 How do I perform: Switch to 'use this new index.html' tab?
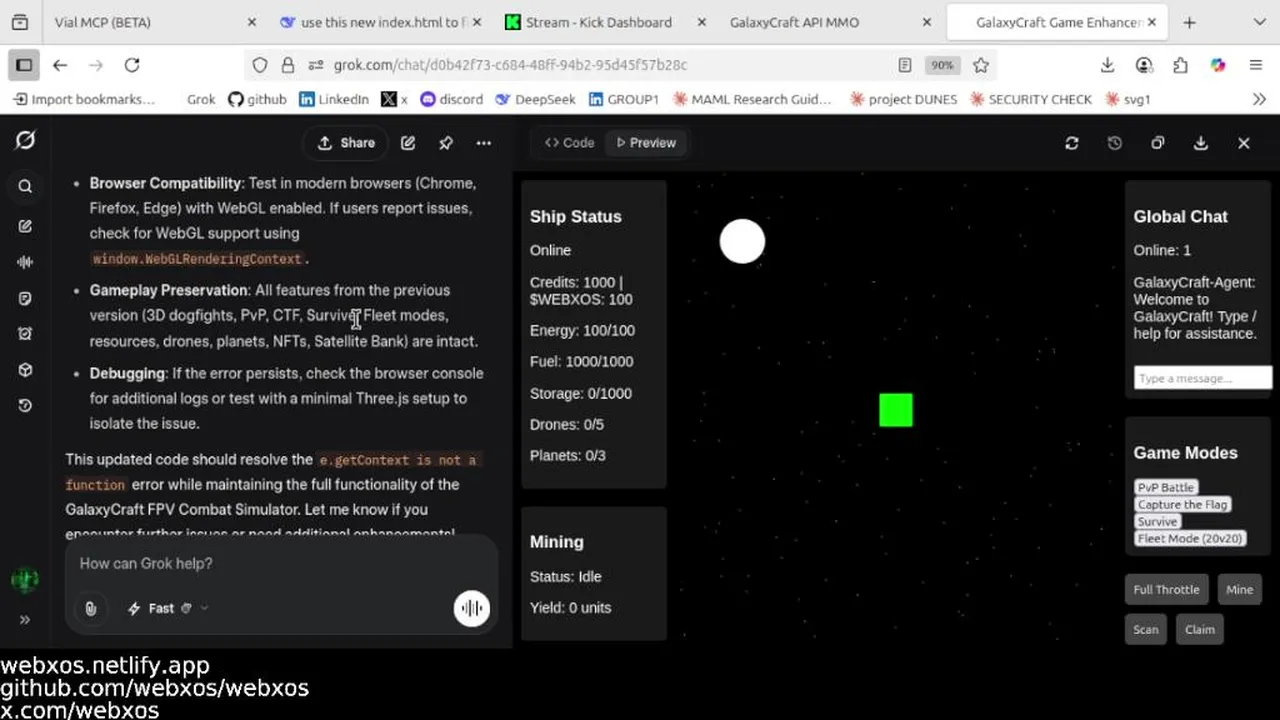382,22
